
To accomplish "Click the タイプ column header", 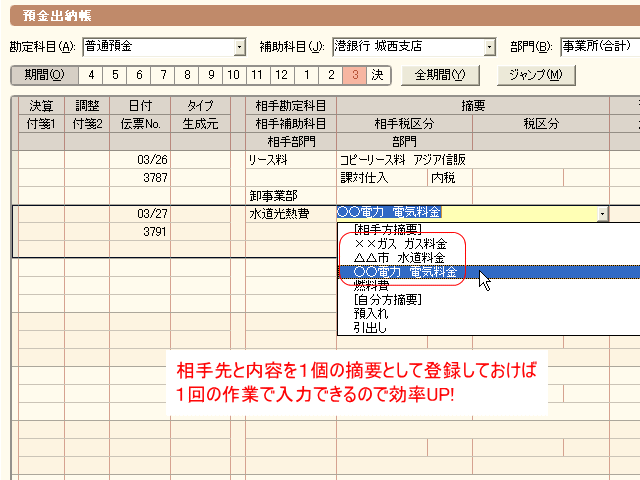I will click(x=200, y=106).
